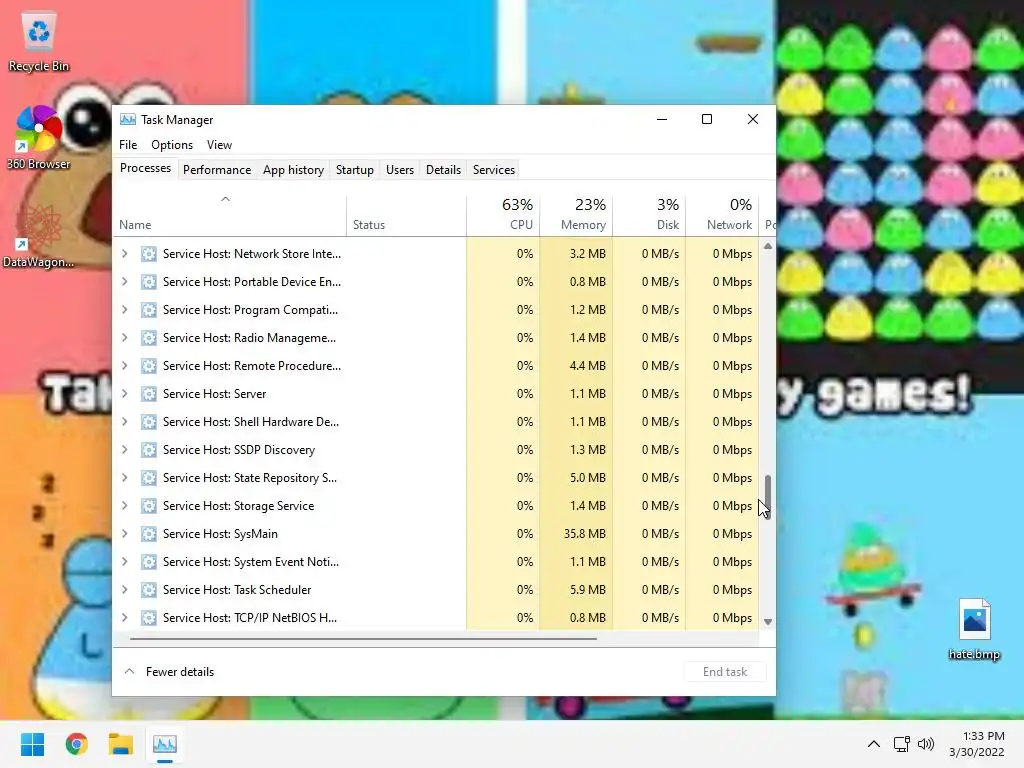Switch to the Services tab
1024x768 pixels.
click(x=494, y=170)
